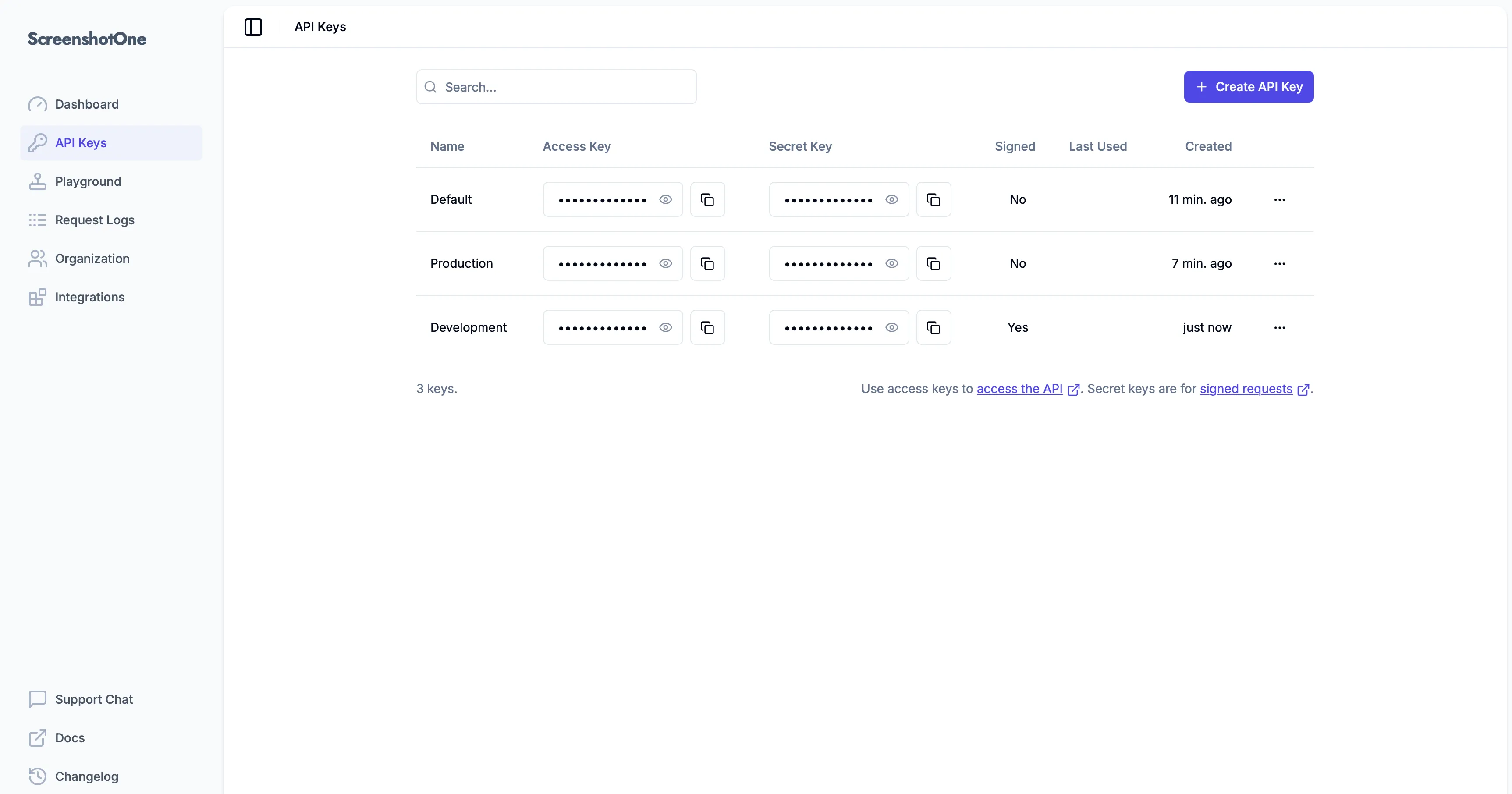Open Support Chat
Screen dimensions: 1512x794
94,698
